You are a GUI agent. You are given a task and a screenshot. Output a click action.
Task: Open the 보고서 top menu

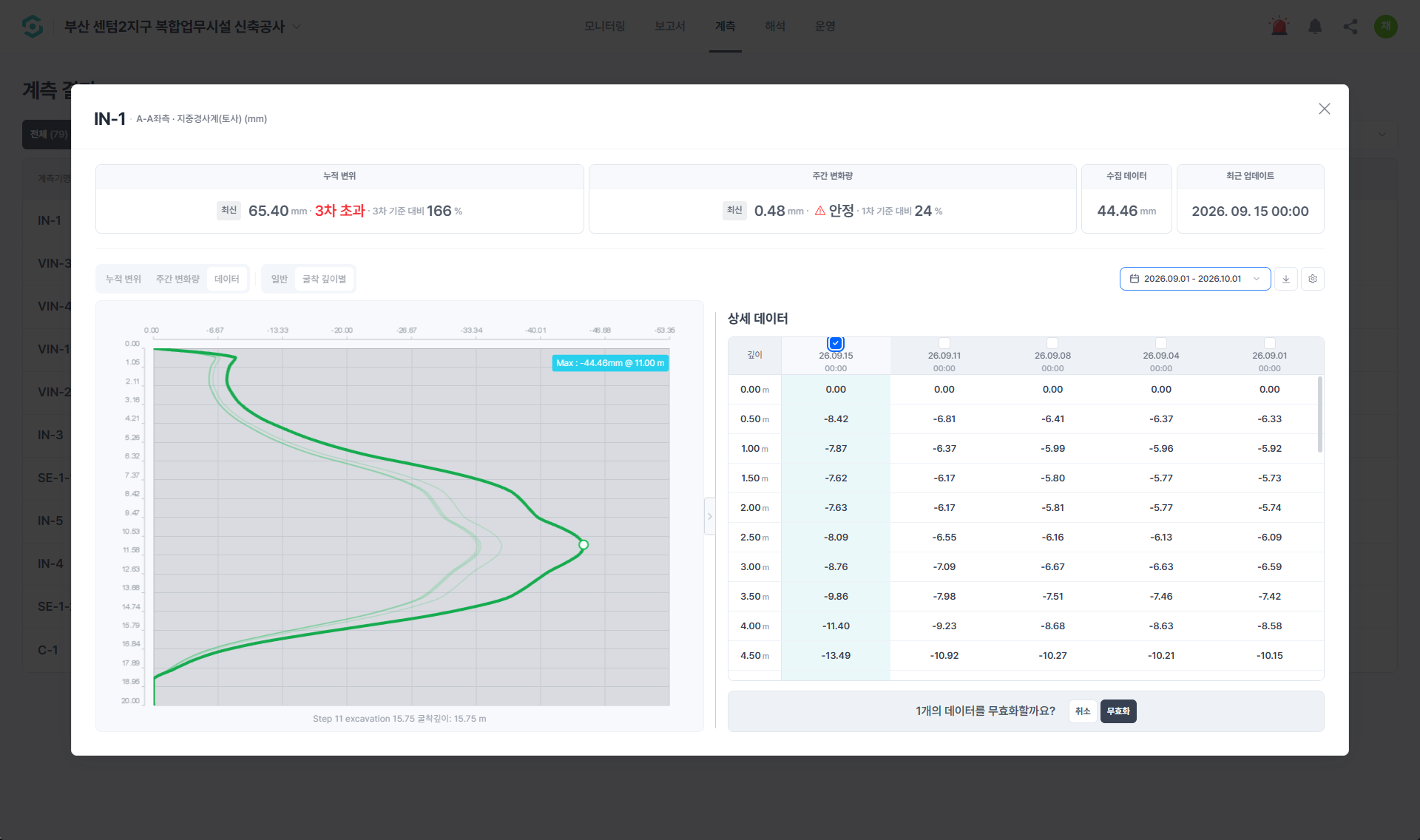point(670,26)
